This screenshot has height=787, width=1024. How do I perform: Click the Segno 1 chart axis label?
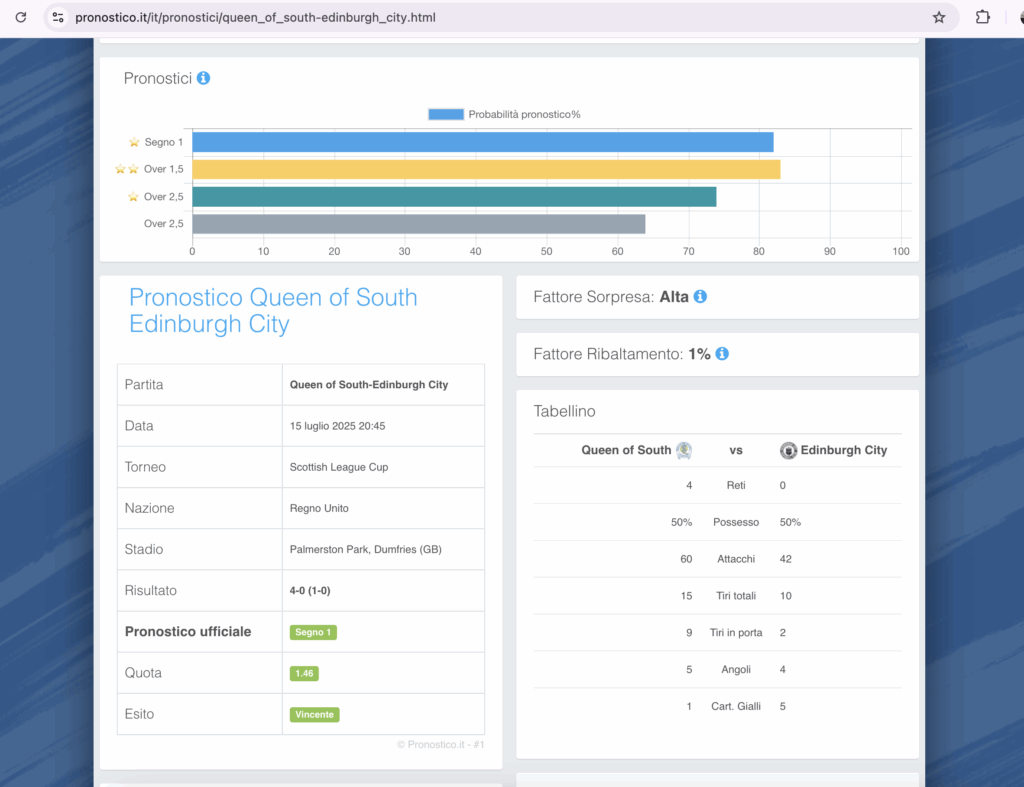tap(164, 142)
